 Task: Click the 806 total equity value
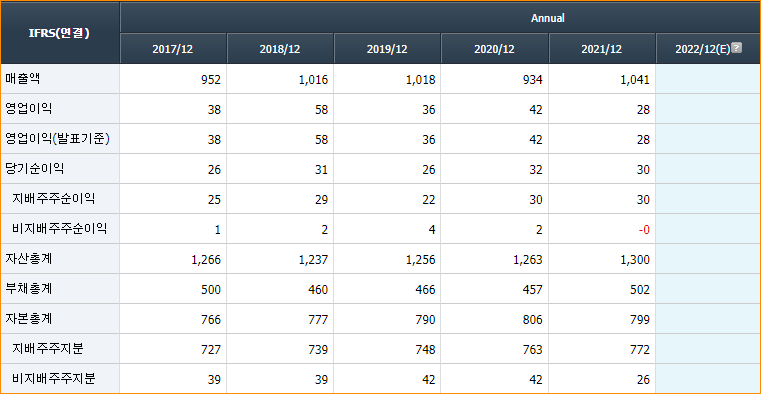pyautogui.click(x=532, y=320)
